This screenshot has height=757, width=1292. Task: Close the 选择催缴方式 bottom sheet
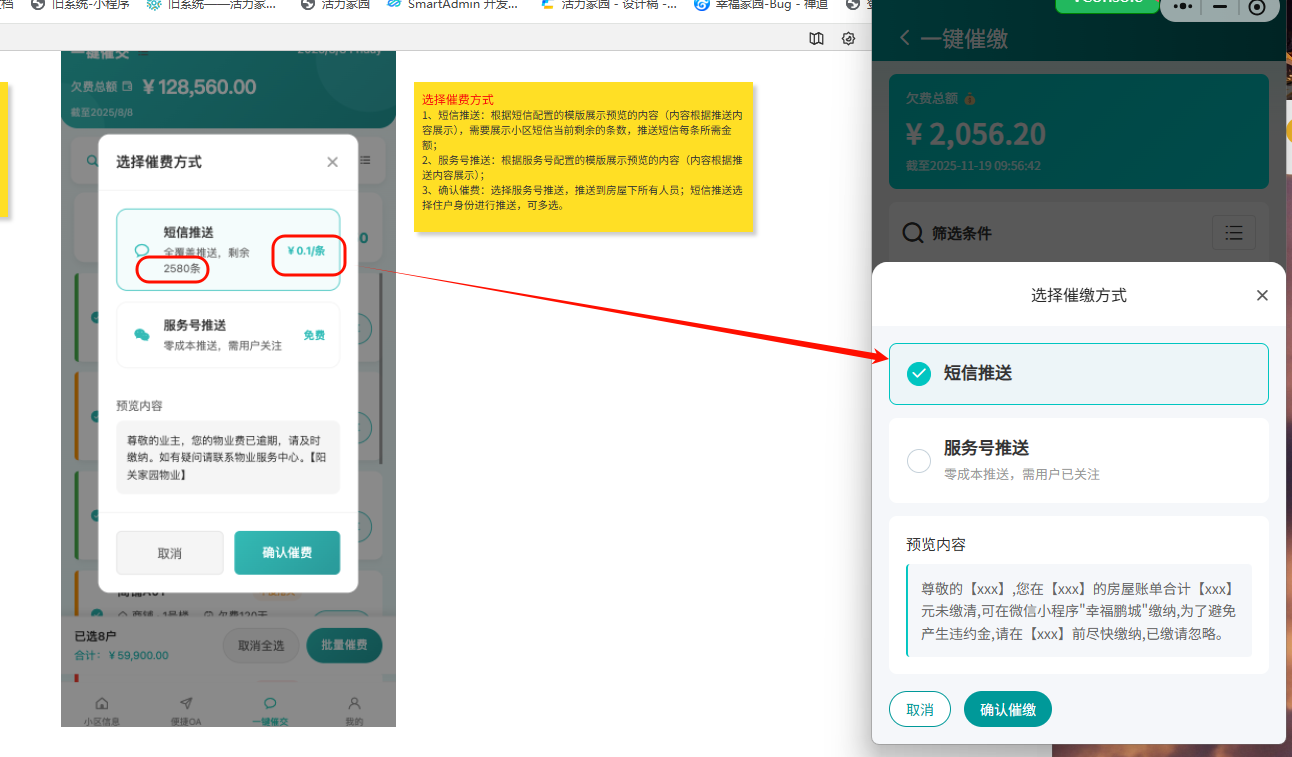coord(1262,295)
